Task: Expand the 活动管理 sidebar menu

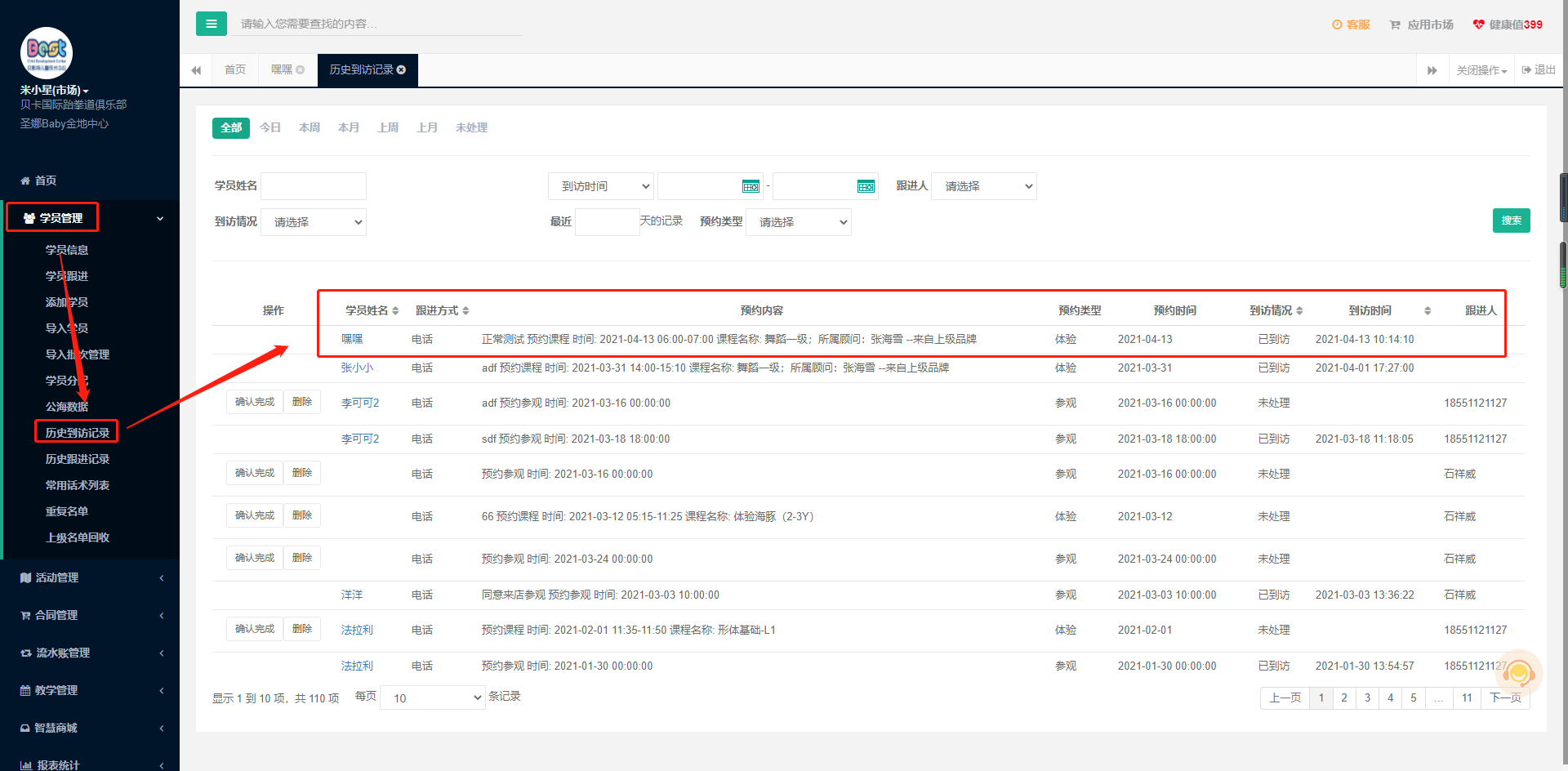Action: pyautogui.click(x=90, y=577)
